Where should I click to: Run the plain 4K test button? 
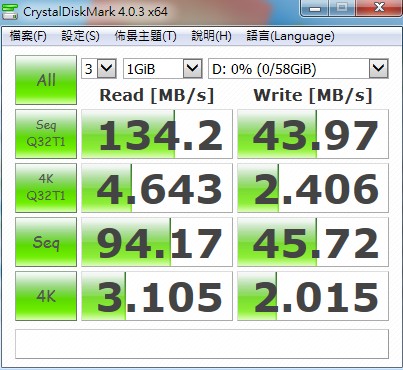click(46, 296)
